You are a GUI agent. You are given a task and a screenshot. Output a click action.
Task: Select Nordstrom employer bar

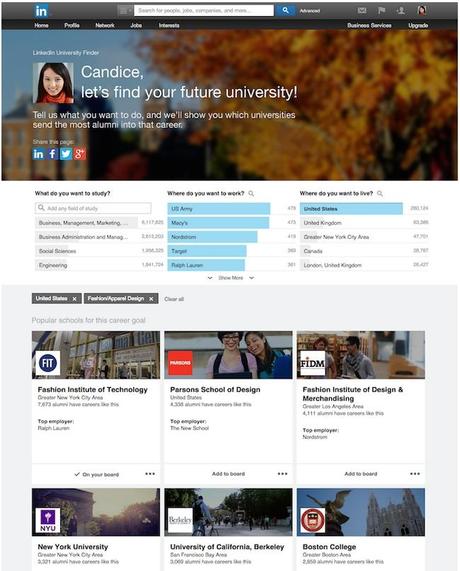212,237
